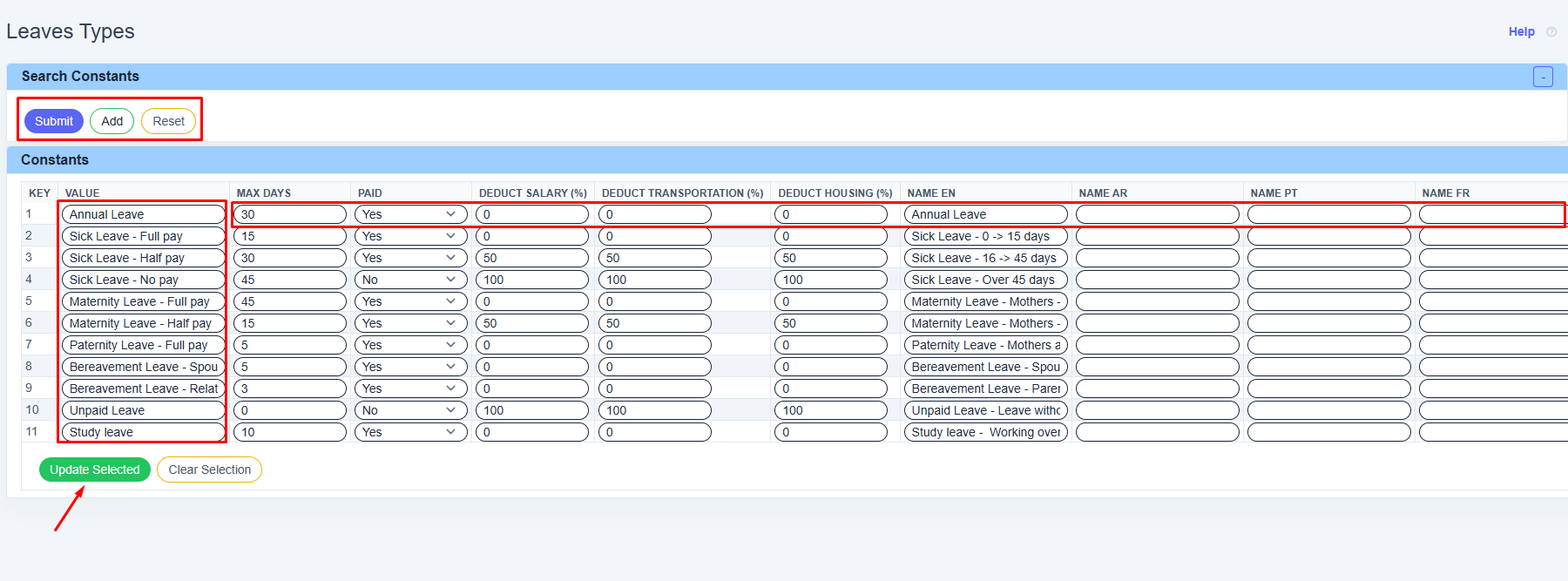
Task: Select row key 11
Action: point(31,432)
